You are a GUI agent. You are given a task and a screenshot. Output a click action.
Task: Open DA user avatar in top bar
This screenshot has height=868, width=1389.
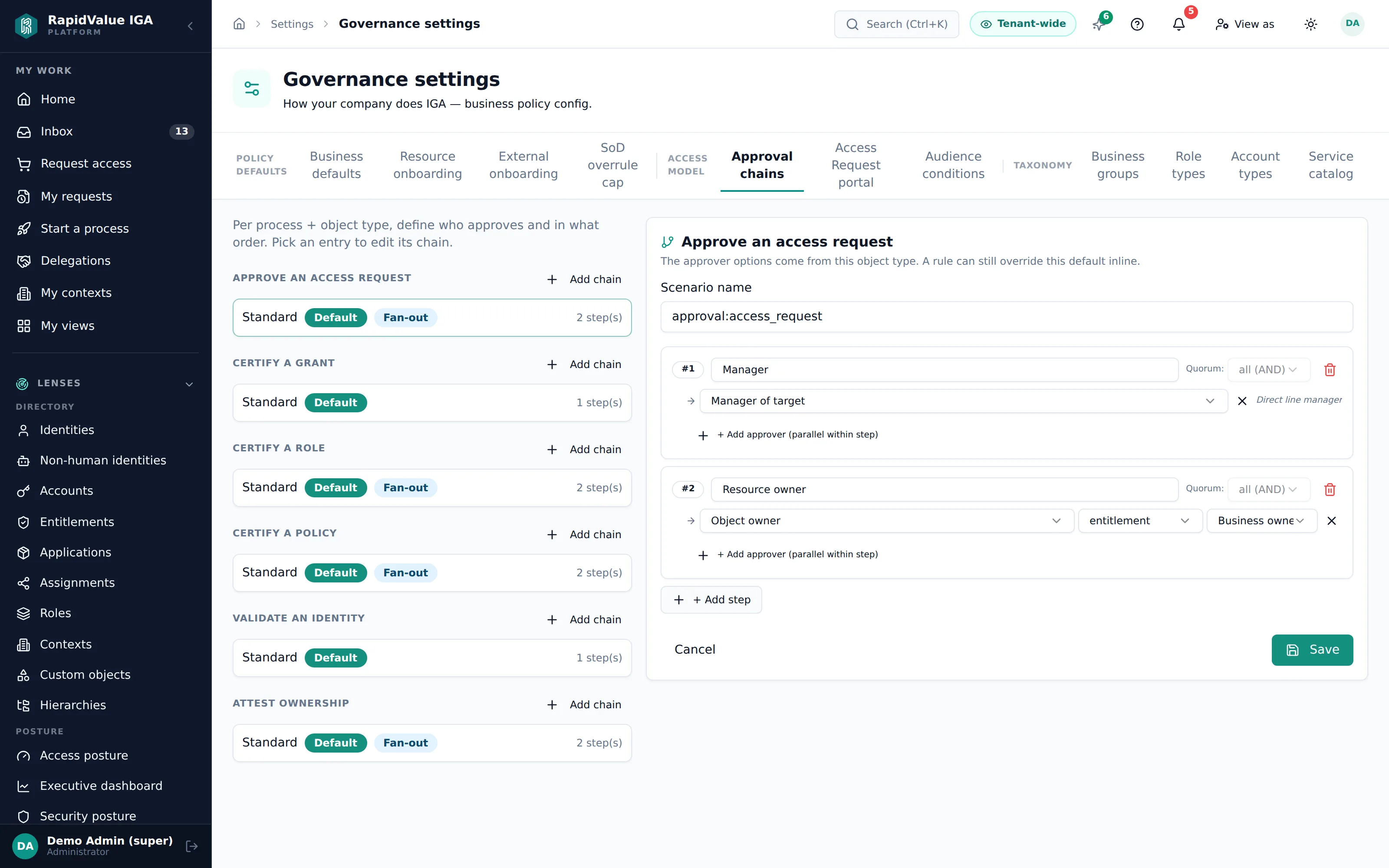pyautogui.click(x=1352, y=23)
